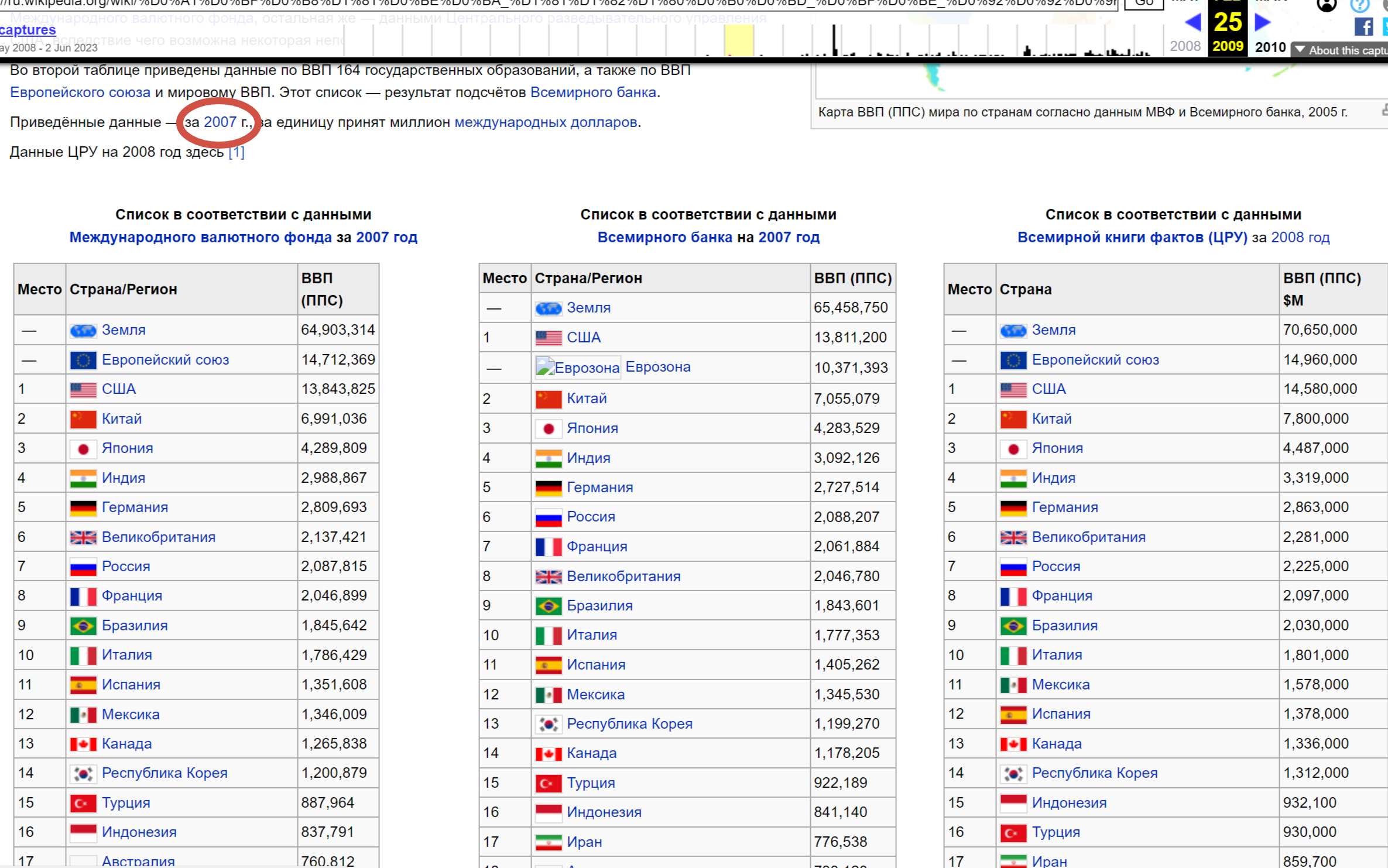The width and height of the screenshot is (1388, 868).
Task: Open the Wayback help question mark icon
Action: [1359, 5]
